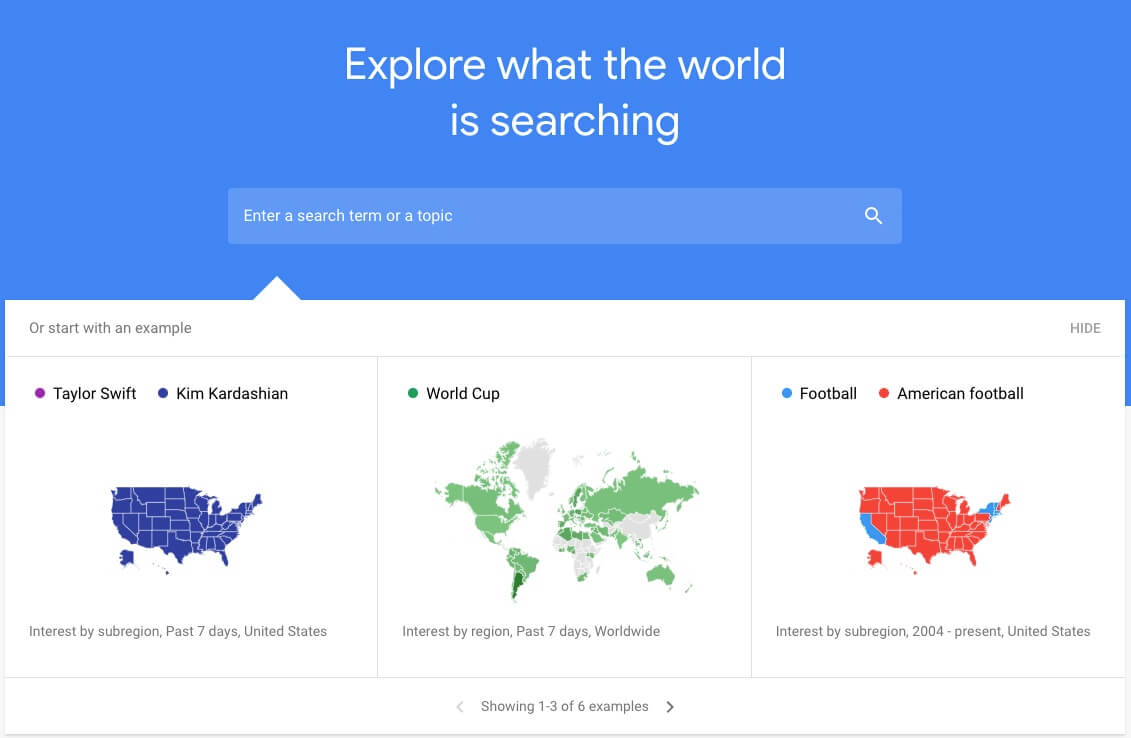Click the green World Cup dot
Viewport: 1131px width, 738px height.
tap(413, 394)
